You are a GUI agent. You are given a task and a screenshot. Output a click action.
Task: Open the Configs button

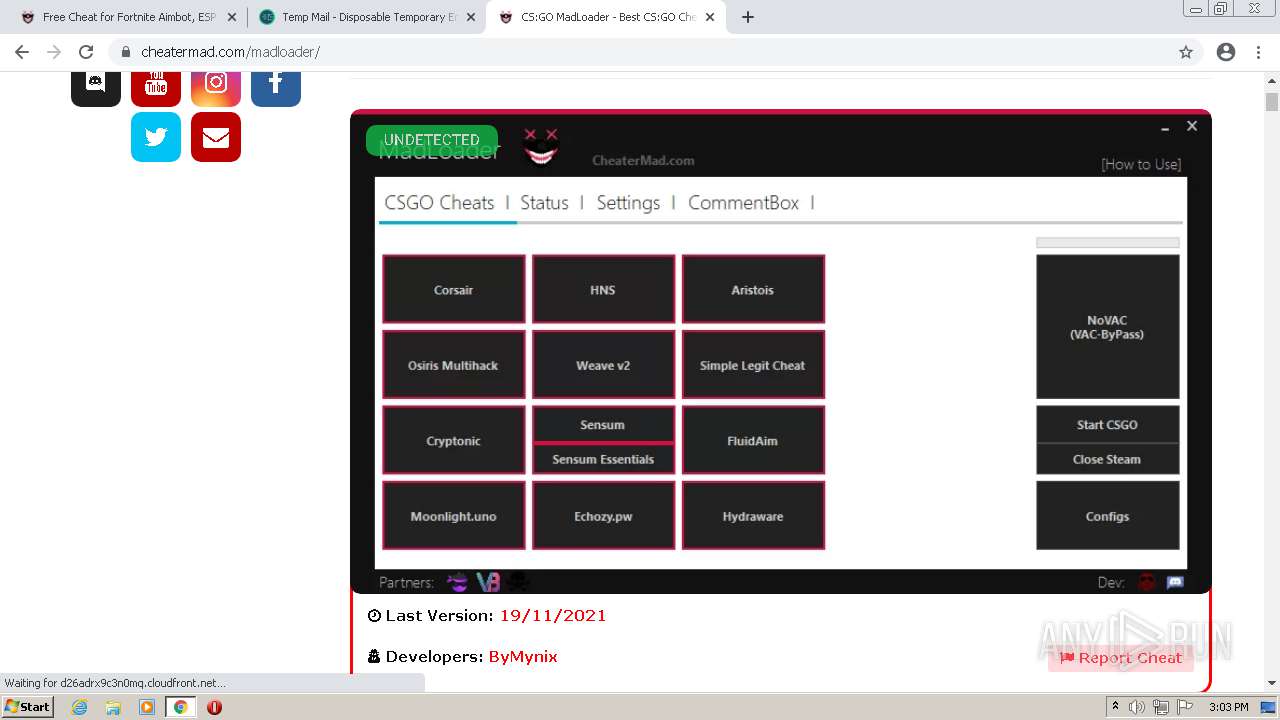click(x=1107, y=516)
